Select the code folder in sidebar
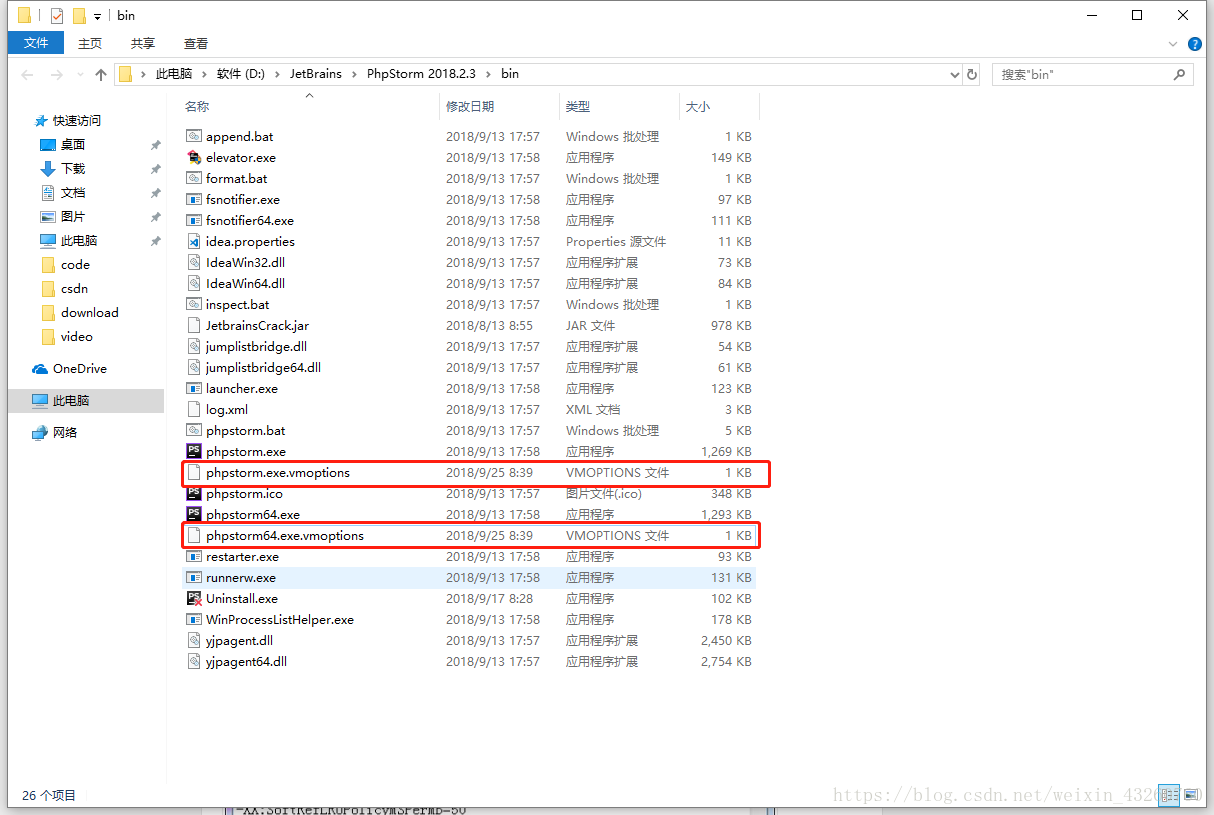Image resolution: width=1214 pixels, height=815 pixels. pos(75,264)
